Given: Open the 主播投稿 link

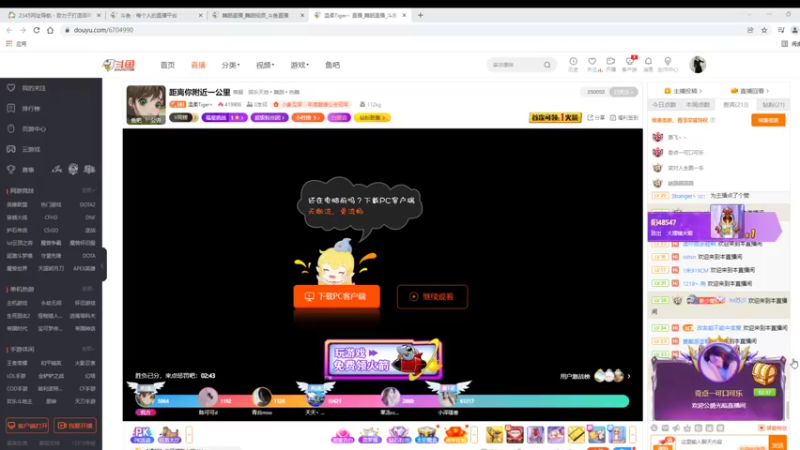Looking at the screenshot, I should pos(683,91).
